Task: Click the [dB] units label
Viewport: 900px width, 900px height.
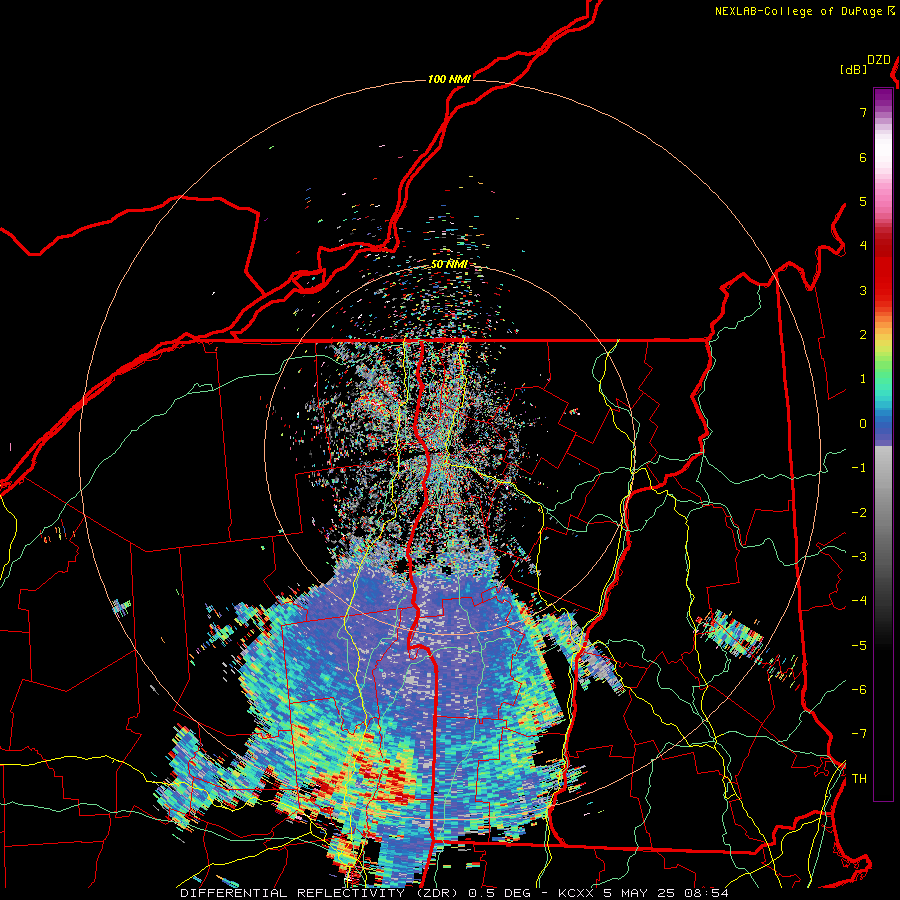Action: click(853, 70)
